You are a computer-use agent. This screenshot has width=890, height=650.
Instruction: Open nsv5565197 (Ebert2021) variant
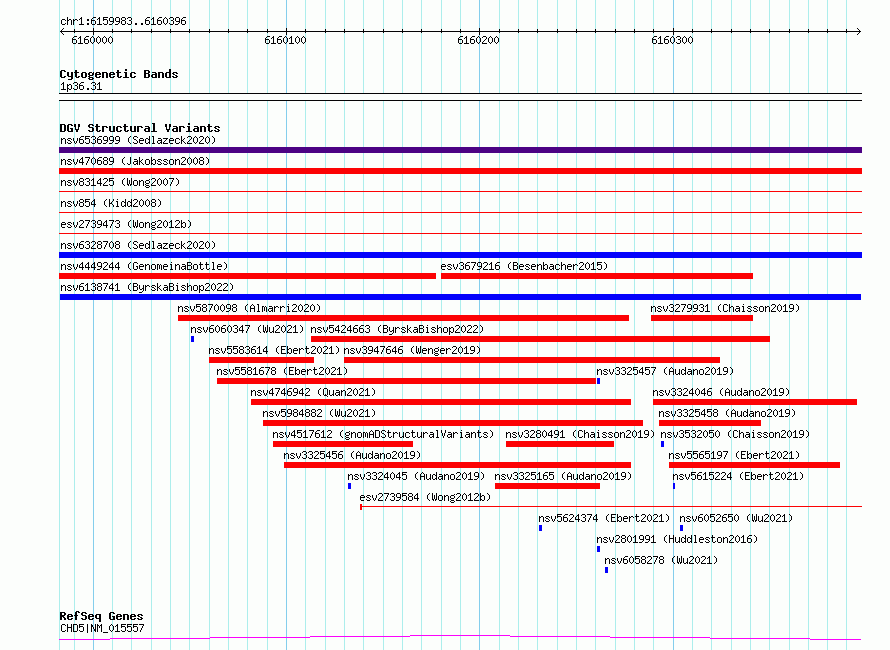tap(734, 455)
